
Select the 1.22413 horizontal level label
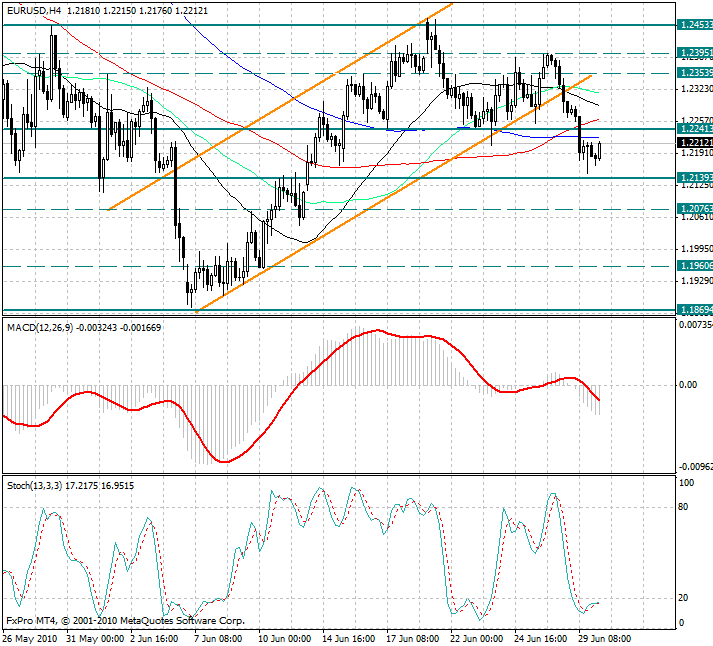pyautogui.click(x=694, y=128)
